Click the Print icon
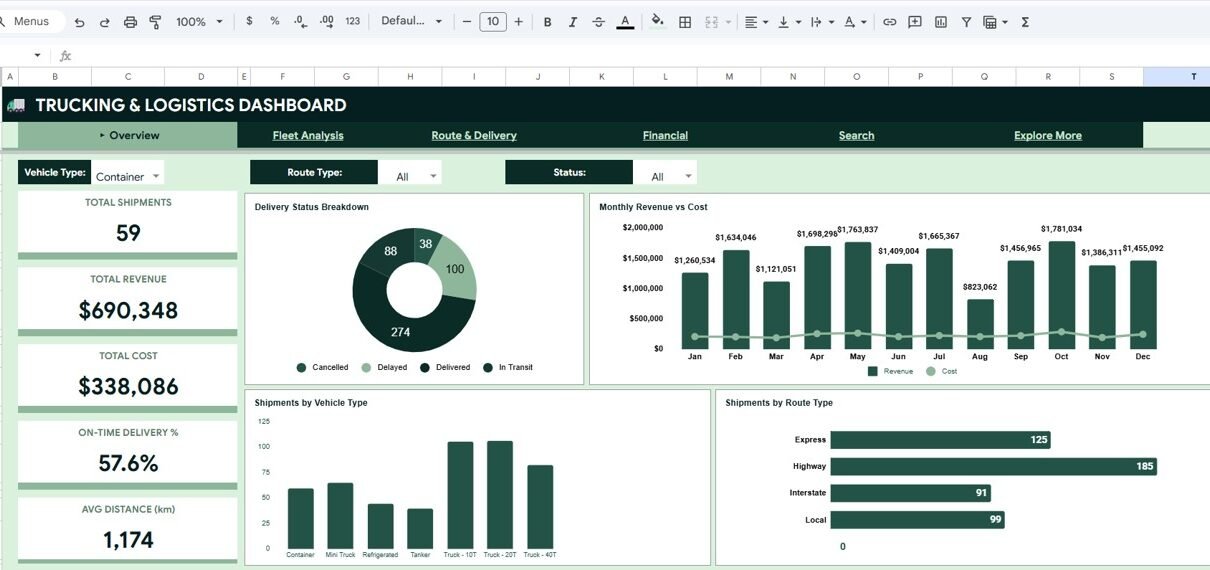1210x570 pixels. (130, 22)
